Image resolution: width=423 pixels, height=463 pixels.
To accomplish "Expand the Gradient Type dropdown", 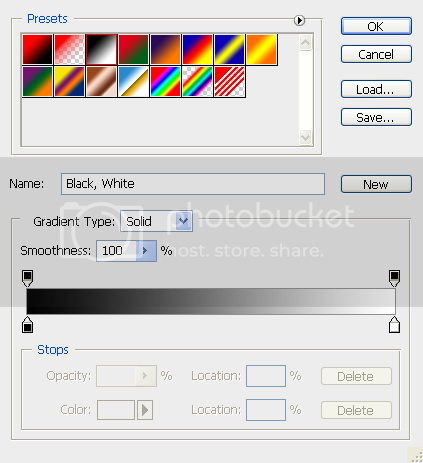I will (x=184, y=221).
